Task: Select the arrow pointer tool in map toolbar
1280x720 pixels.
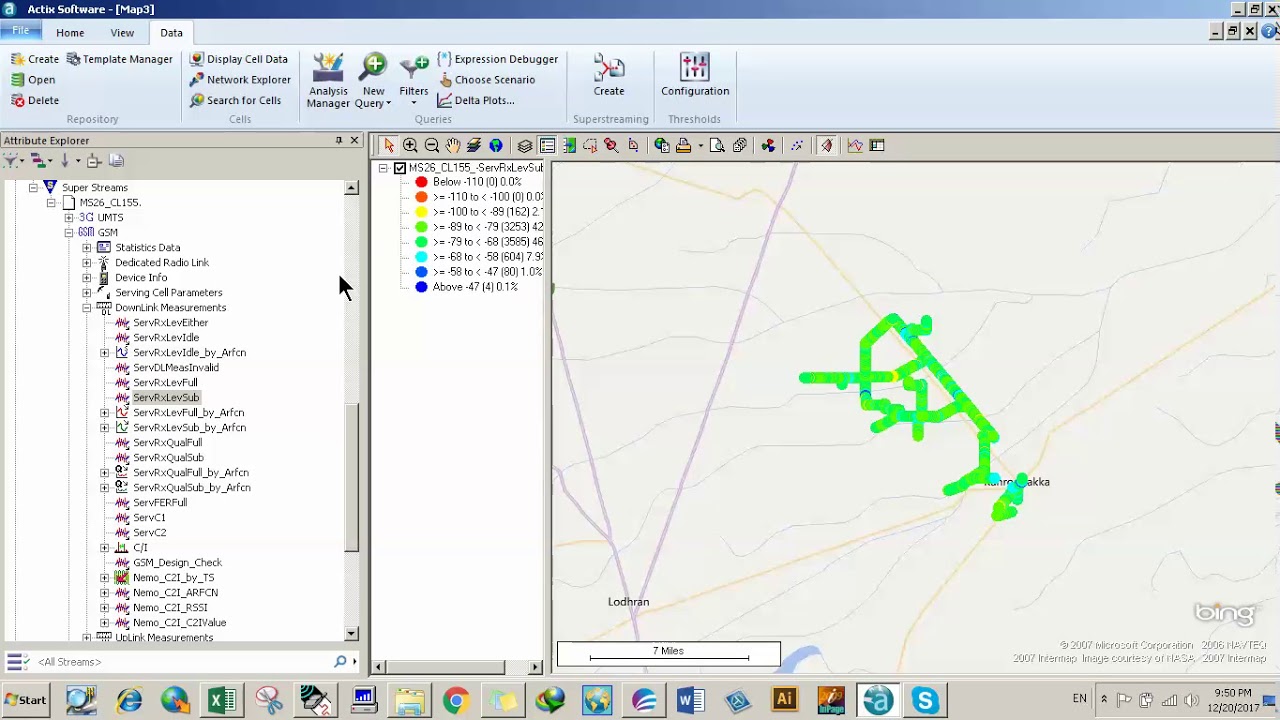Action: (x=389, y=146)
